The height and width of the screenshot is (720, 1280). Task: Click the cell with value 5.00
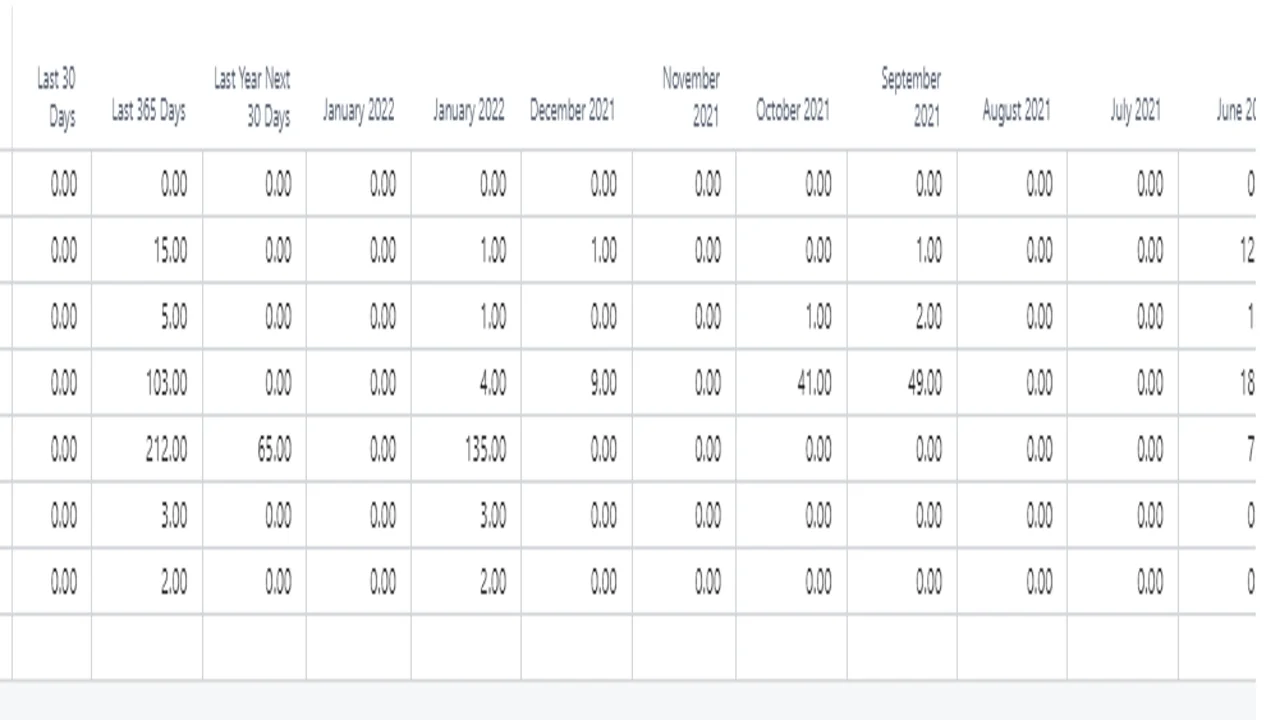pos(172,317)
